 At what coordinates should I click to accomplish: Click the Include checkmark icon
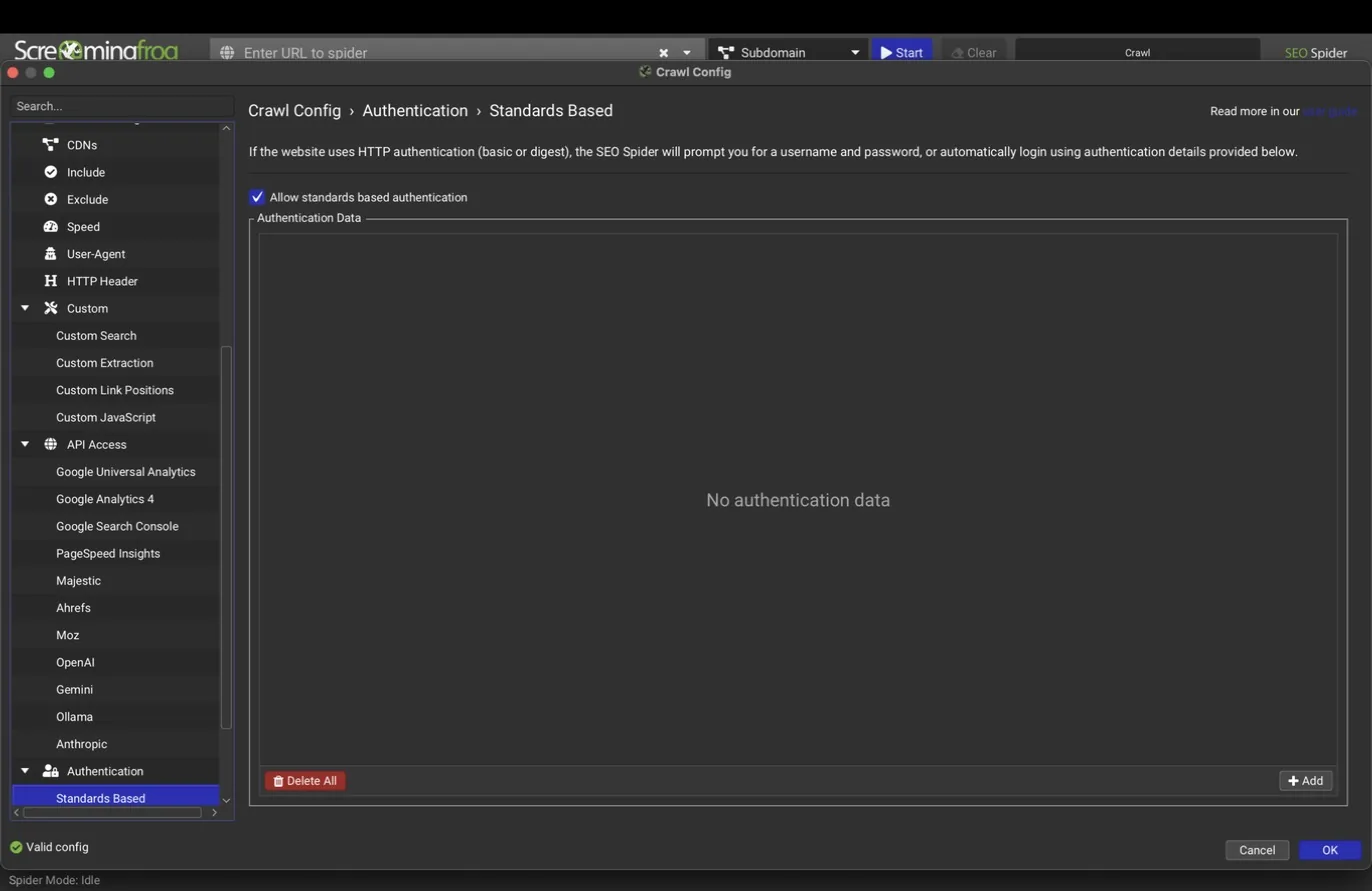[x=50, y=172]
